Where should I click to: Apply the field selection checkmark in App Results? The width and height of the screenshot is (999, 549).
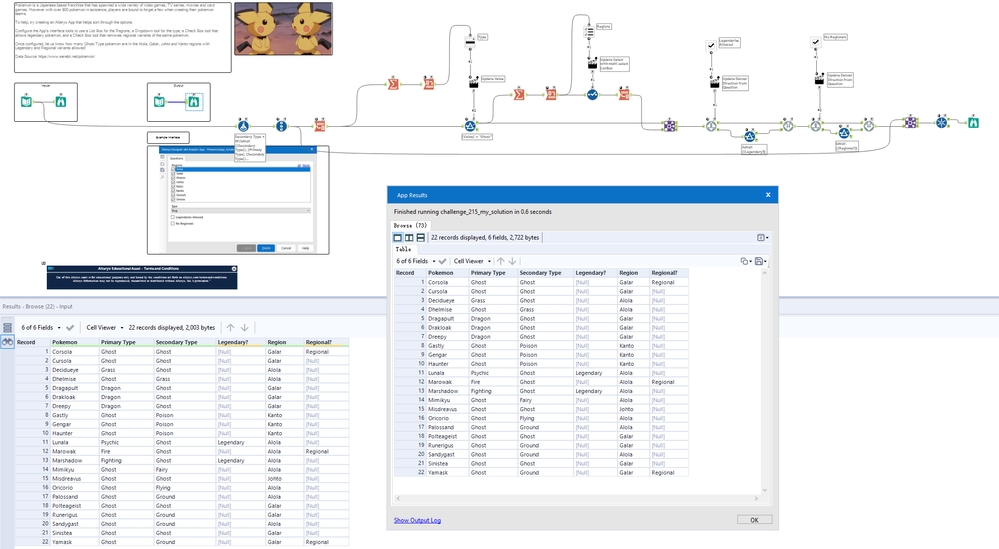(x=442, y=261)
